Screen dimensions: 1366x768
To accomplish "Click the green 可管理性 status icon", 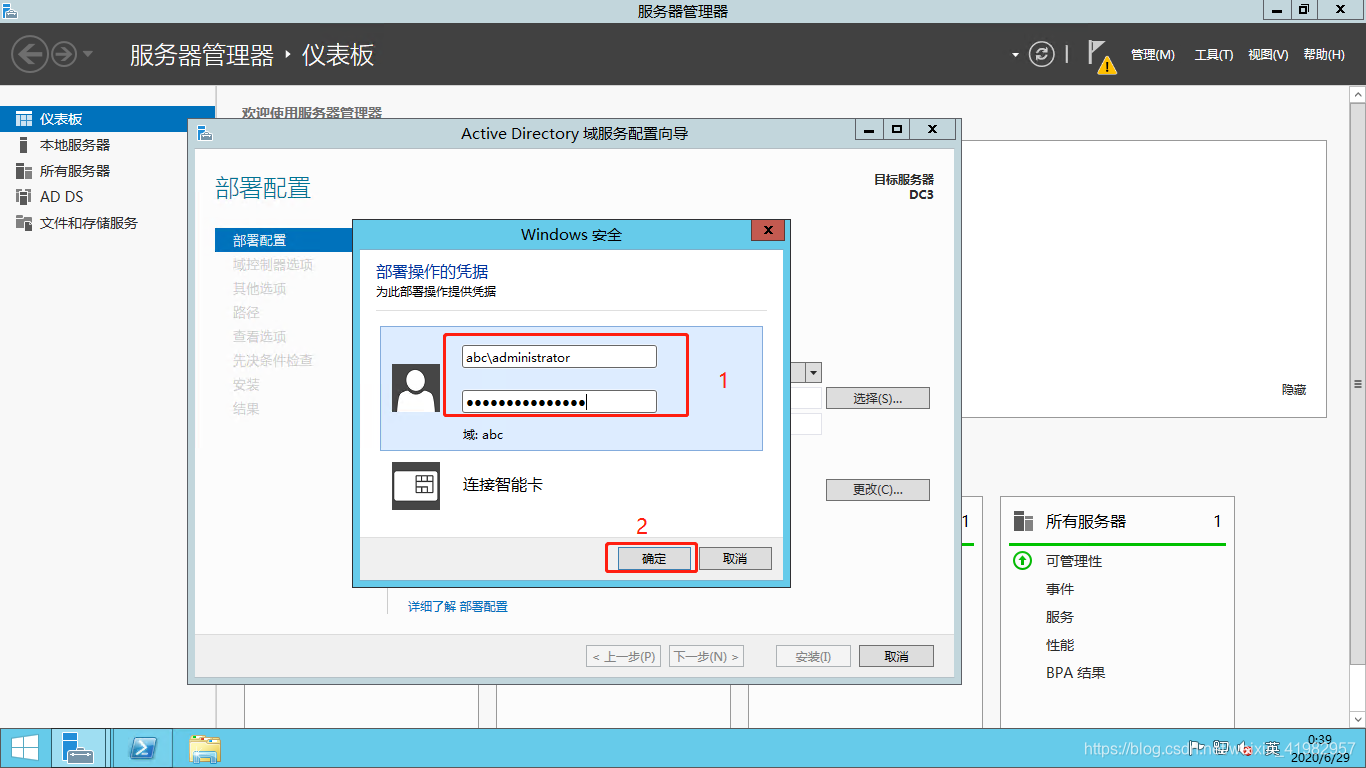I will coord(1022,561).
